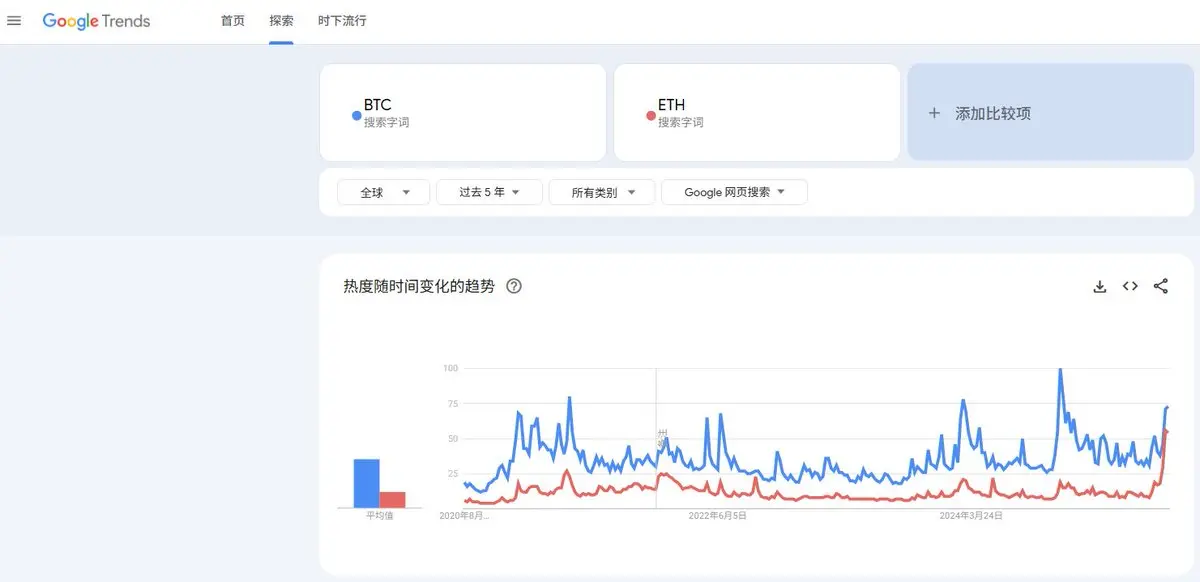
Task: Click the blue dot next to BTC
Action: coord(356,116)
